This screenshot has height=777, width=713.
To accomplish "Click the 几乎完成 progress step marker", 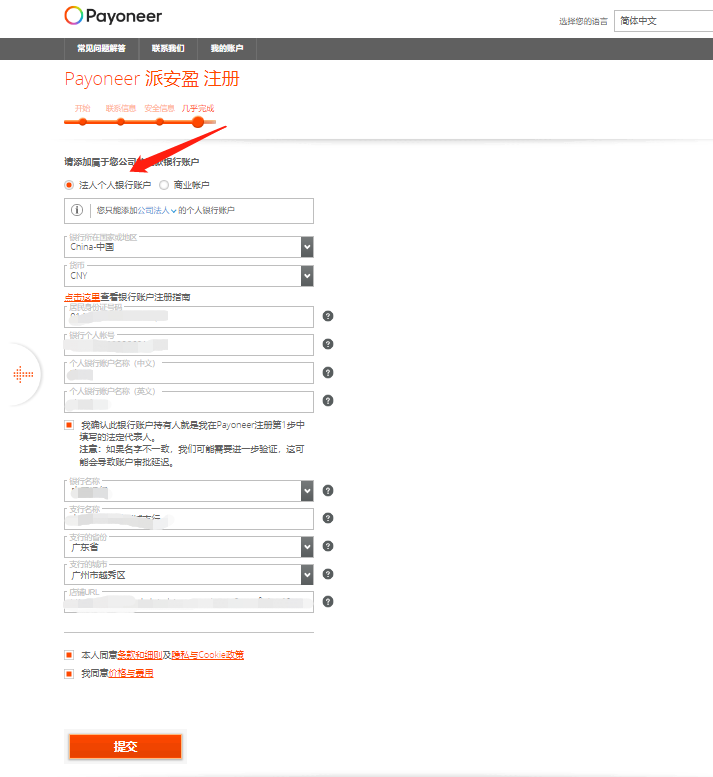I will tap(198, 122).
